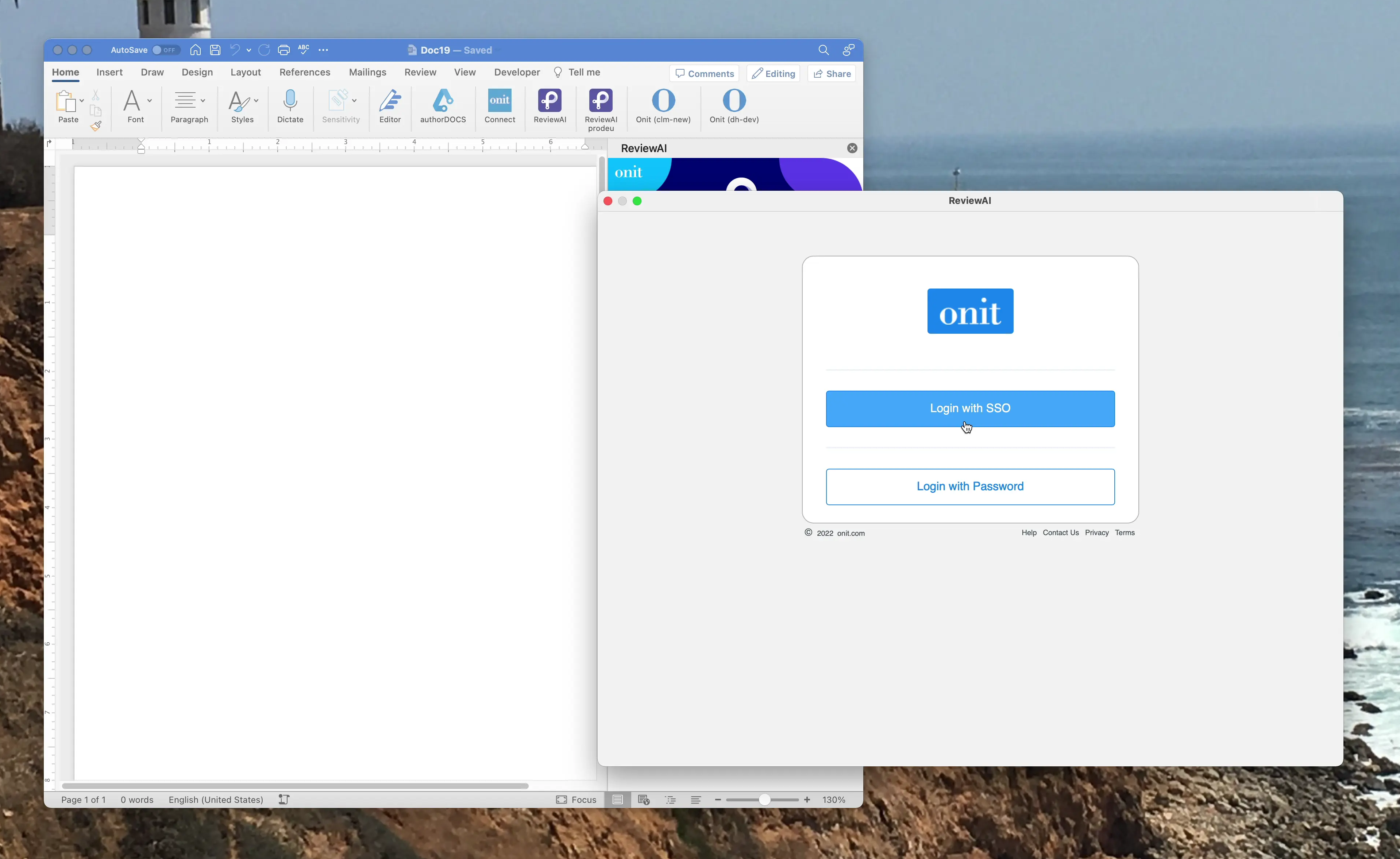Click the zoom slider handle
The height and width of the screenshot is (859, 1400).
(765, 799)
